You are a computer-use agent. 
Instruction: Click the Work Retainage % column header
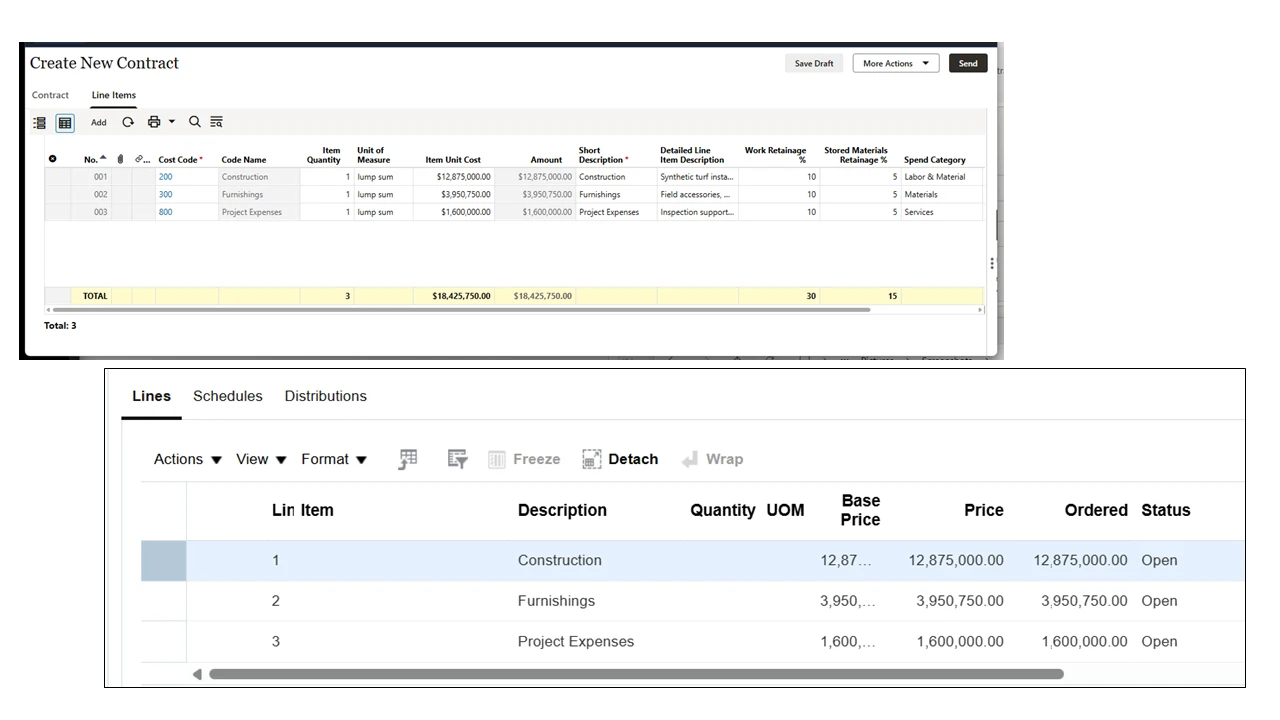pos(776,155)
